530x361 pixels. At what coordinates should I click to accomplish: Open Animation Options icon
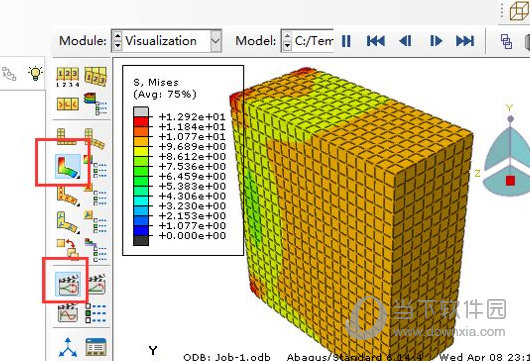coord(96,313)
